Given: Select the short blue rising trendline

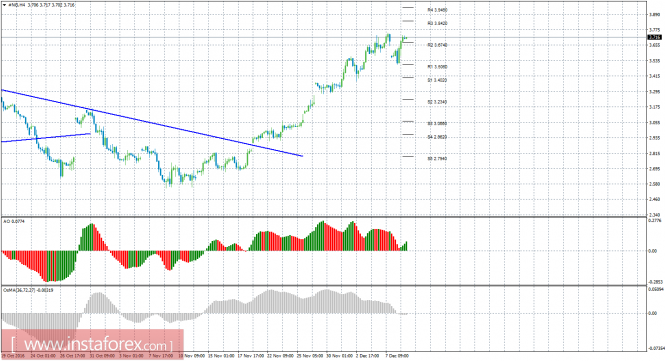Looking at the screenshot, I should click(46, 137).
